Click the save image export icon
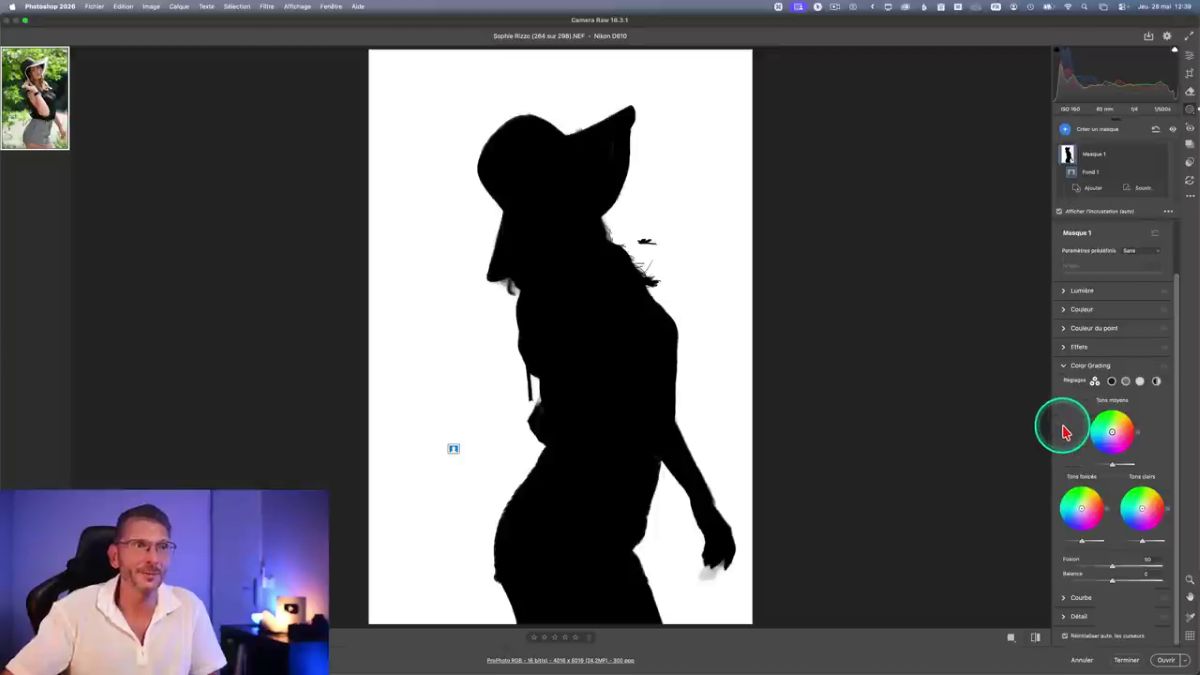 pyautogui.click(x=1148, y=36)
